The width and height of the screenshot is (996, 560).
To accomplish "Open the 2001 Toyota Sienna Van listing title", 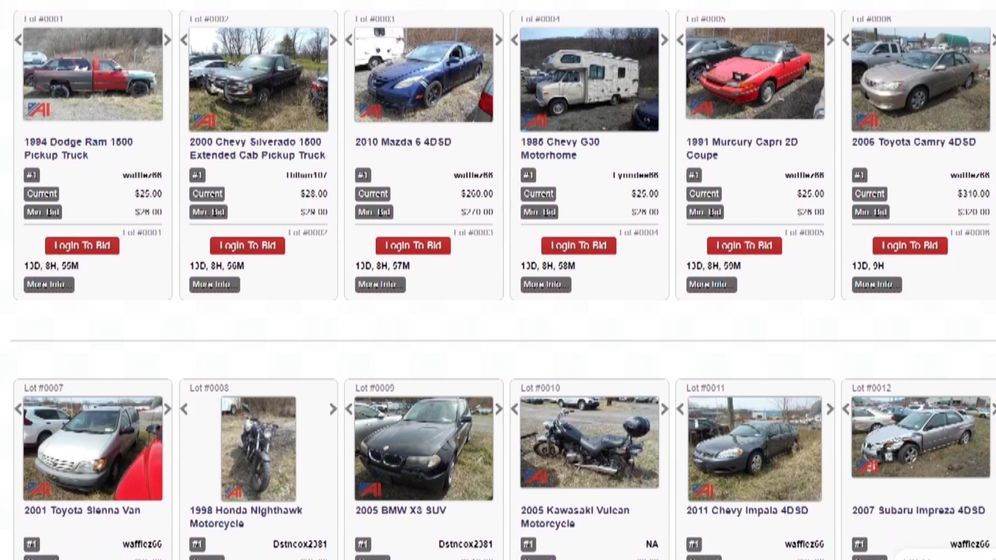I will point(83,510).
